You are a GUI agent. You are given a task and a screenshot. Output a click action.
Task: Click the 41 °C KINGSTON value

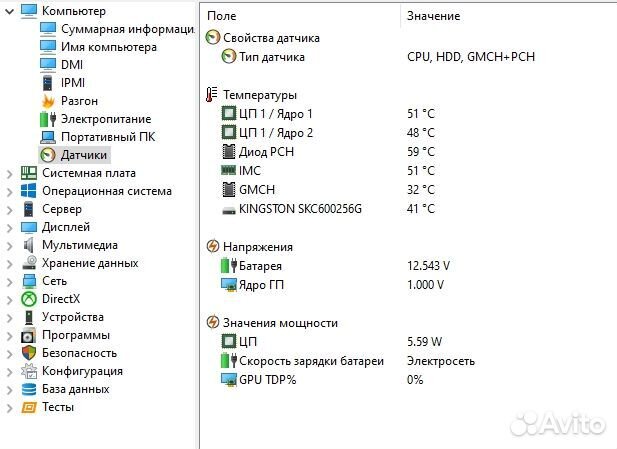pyautogui.click(x=421, y=209)
